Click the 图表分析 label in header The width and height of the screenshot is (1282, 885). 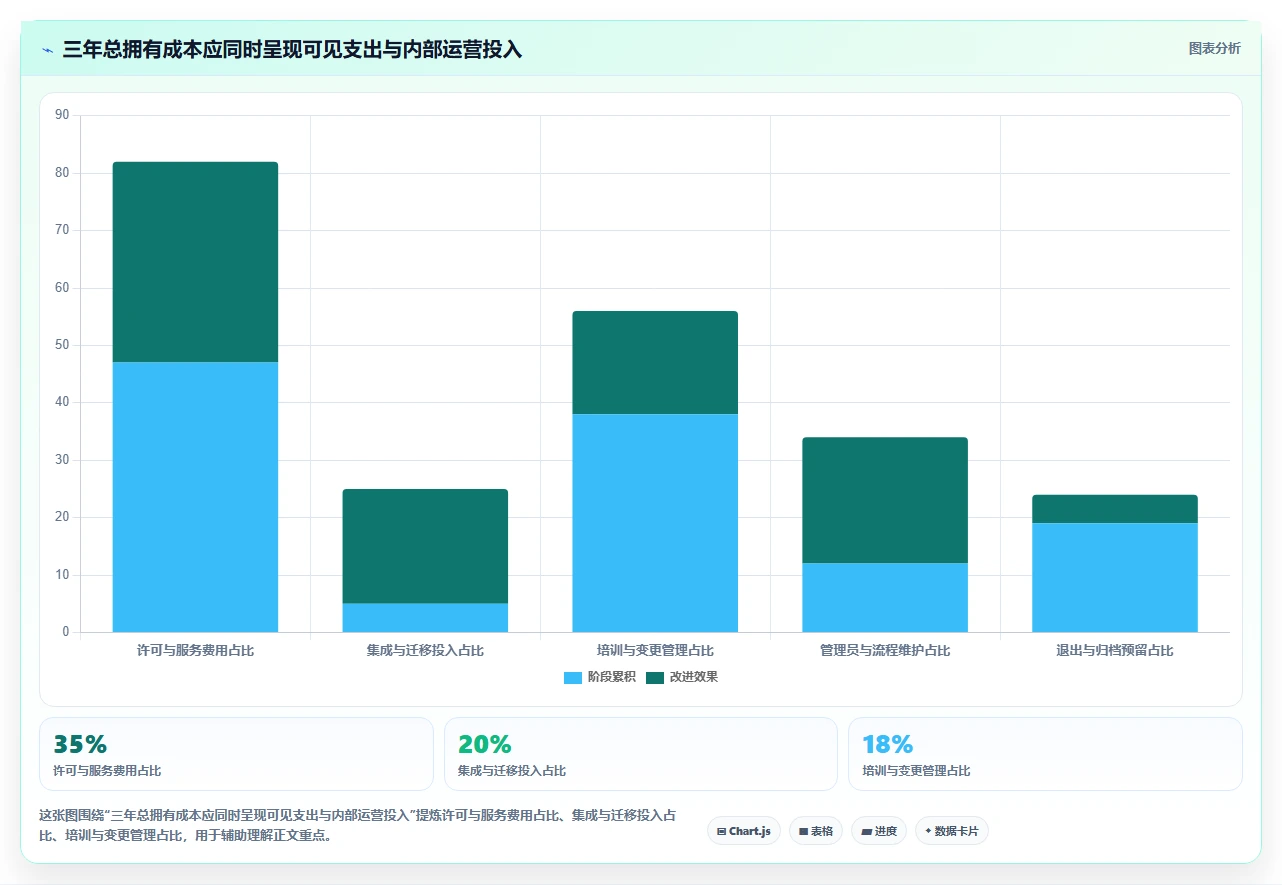click(1214, 48)
